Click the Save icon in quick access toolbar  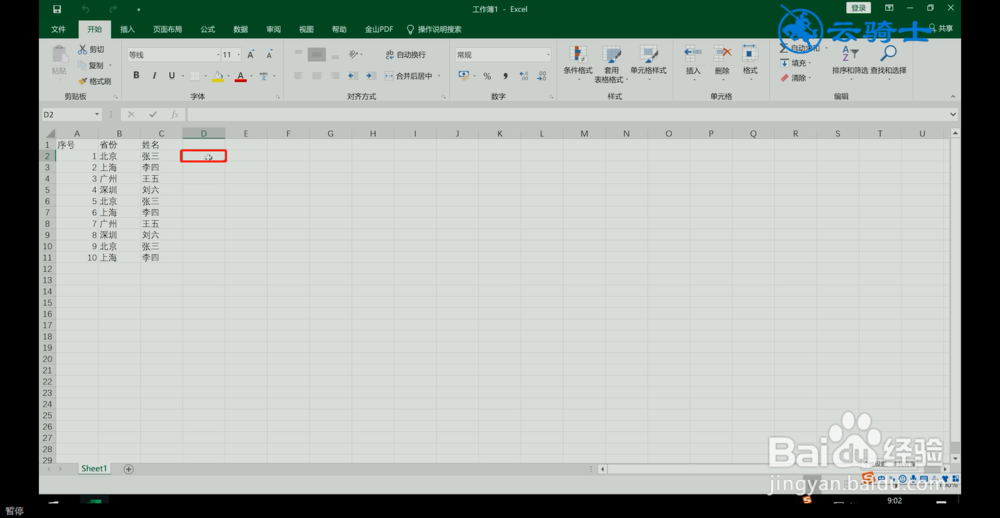coord(57,9)
